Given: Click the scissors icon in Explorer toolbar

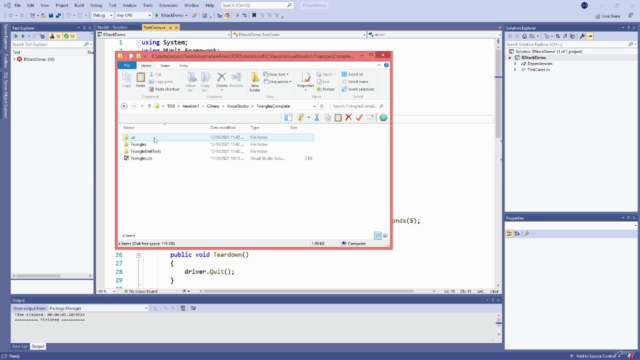Looking at the screenshot, I should coord(317,118).
